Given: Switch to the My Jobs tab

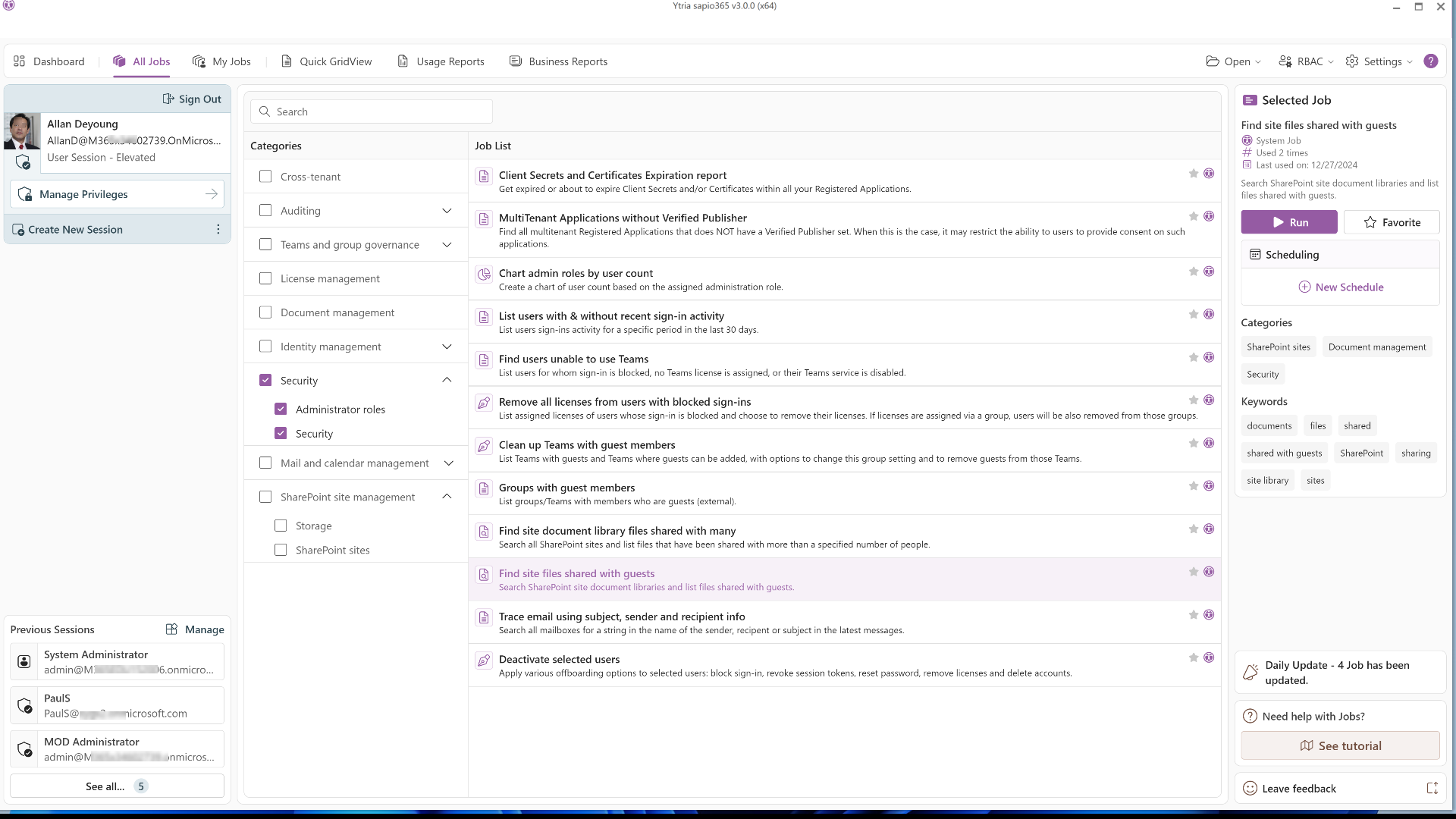Looking at the screenshot, I should [221, 61].
